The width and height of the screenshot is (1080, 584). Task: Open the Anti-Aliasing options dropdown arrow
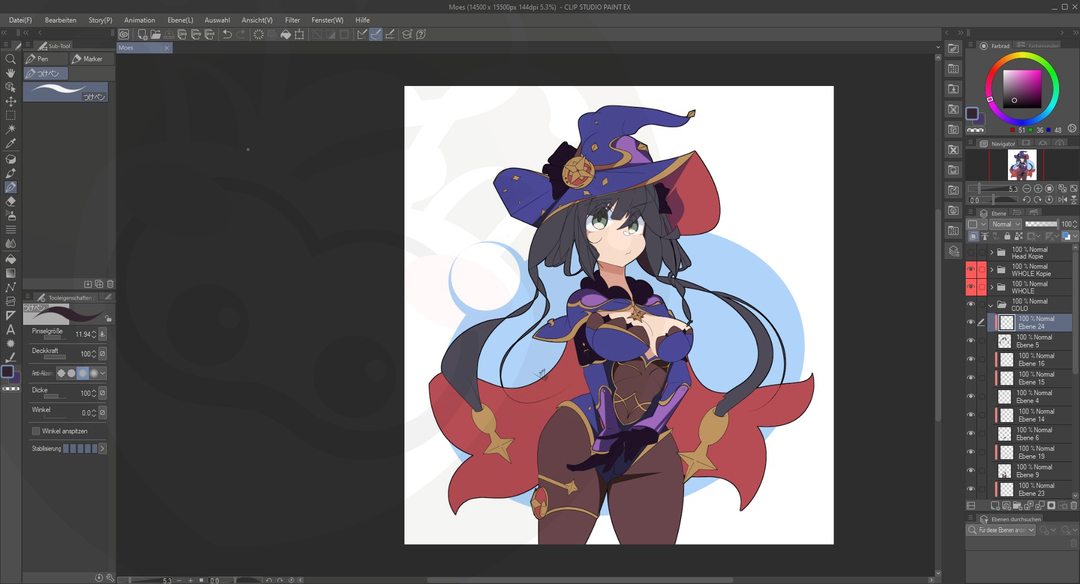coord(103,373)
